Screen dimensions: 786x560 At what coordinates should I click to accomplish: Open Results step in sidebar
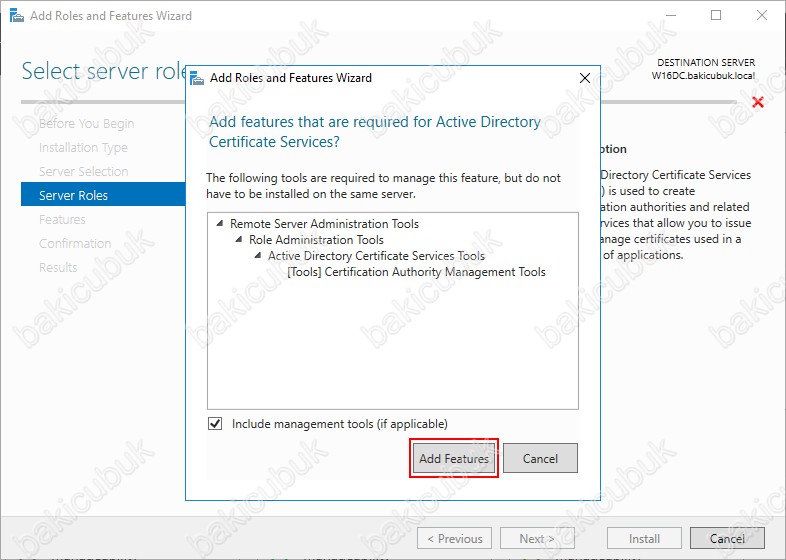pyautogui.click(x=58, y=267)
